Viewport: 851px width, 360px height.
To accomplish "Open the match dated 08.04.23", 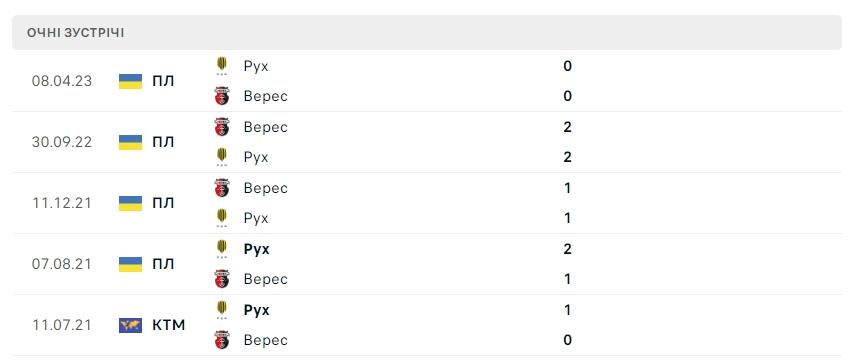I will point(427,81).
